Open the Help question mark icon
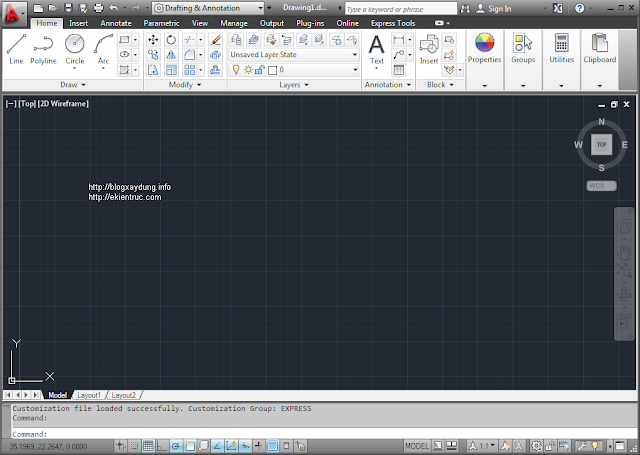 tap(579, 8)
